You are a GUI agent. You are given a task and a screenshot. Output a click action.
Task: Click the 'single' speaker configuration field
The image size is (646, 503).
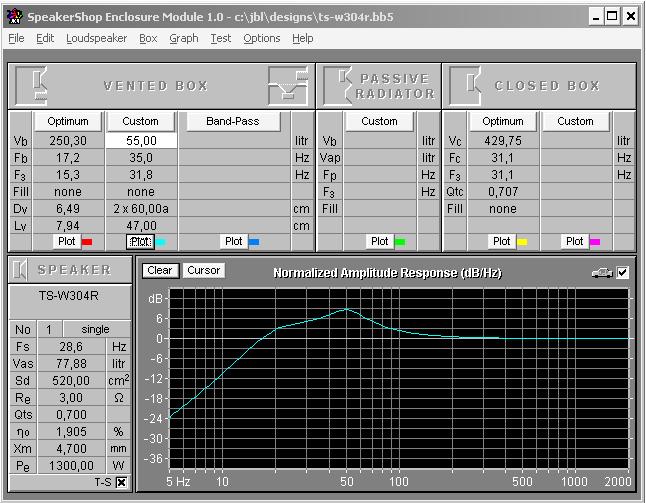(x=94, y=329)
